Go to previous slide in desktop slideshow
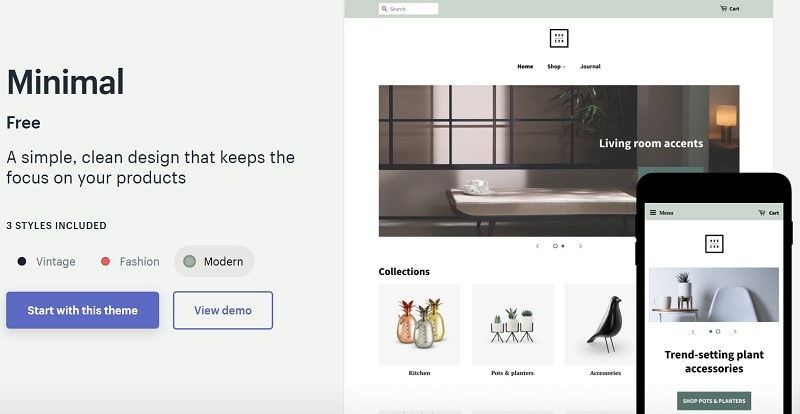Viewport: 800px width, 414px height. 537,246
